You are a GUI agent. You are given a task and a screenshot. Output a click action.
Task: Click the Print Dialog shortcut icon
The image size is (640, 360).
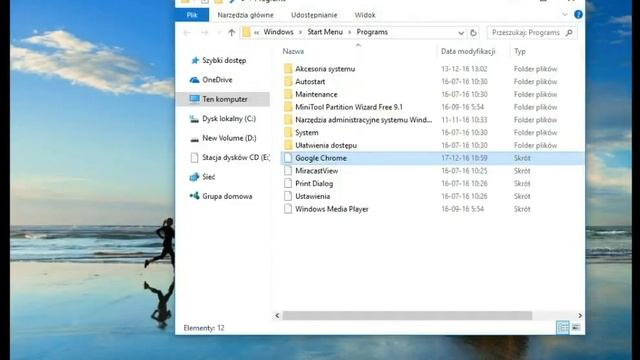point(288,183)
